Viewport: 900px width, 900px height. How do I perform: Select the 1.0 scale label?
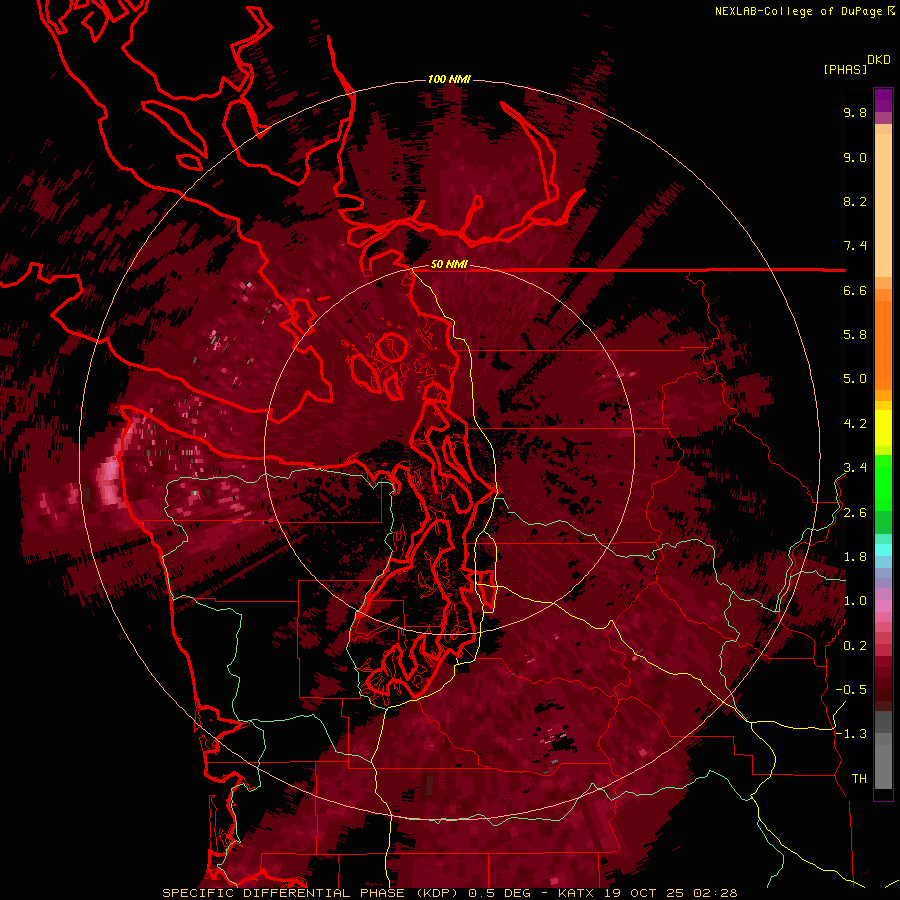(x=855, y=601)
